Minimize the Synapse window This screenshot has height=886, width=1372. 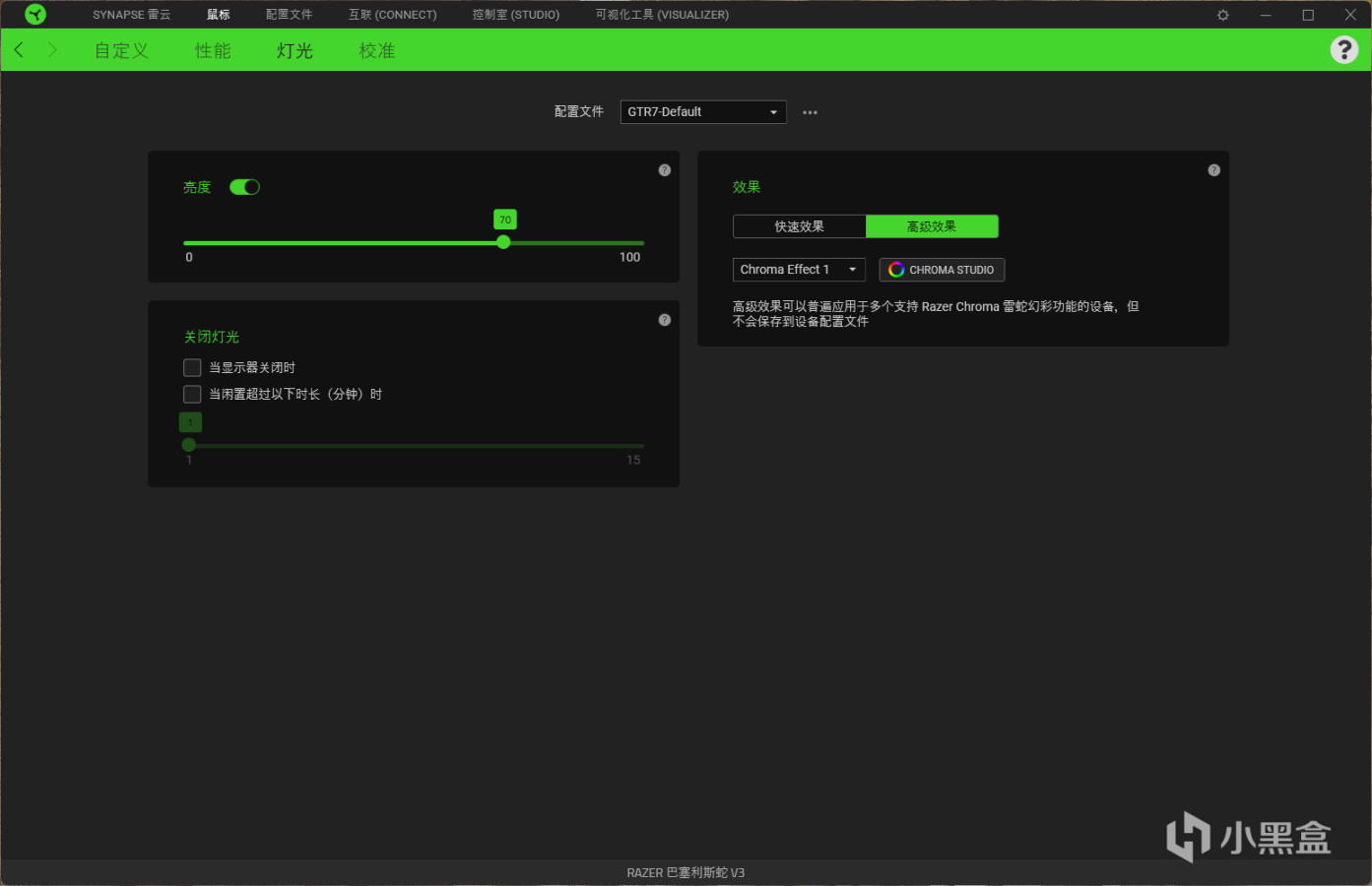[1266, 15]
